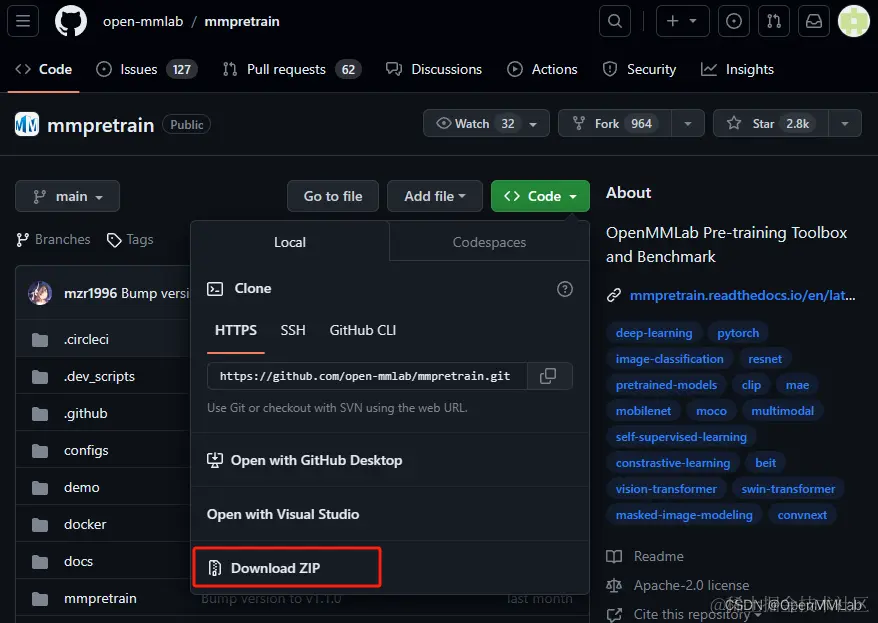878x623 pixels.
Task: Expand the Star lists arrow
Action: tap(844, 123)
